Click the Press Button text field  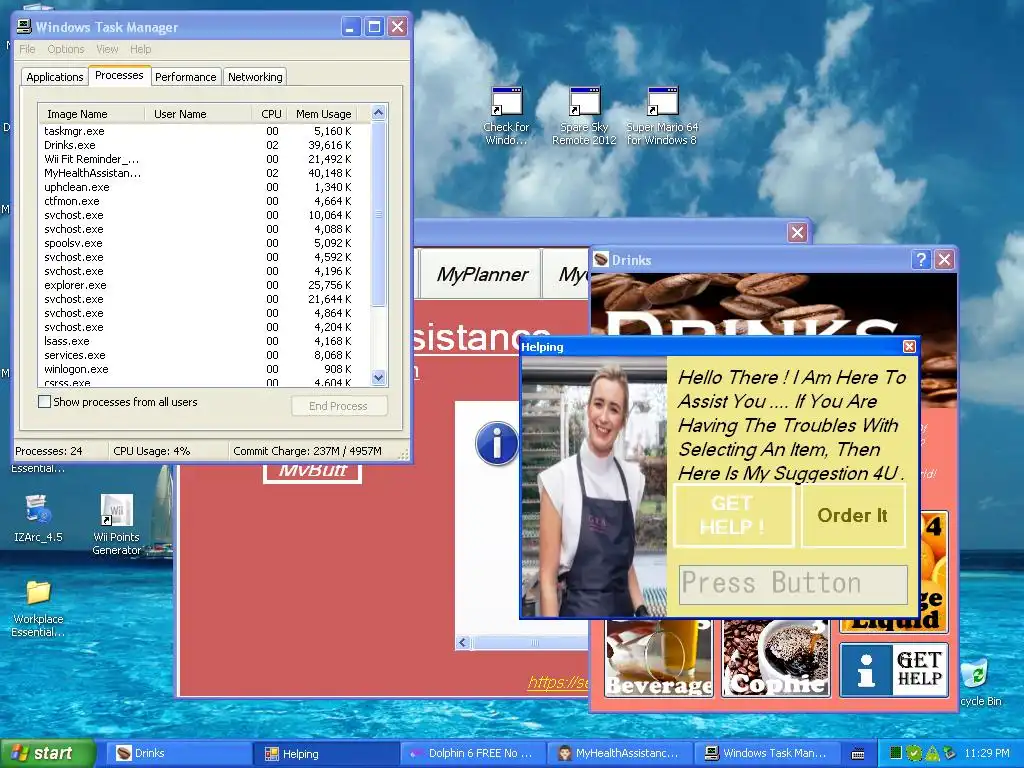coord(793,583)
